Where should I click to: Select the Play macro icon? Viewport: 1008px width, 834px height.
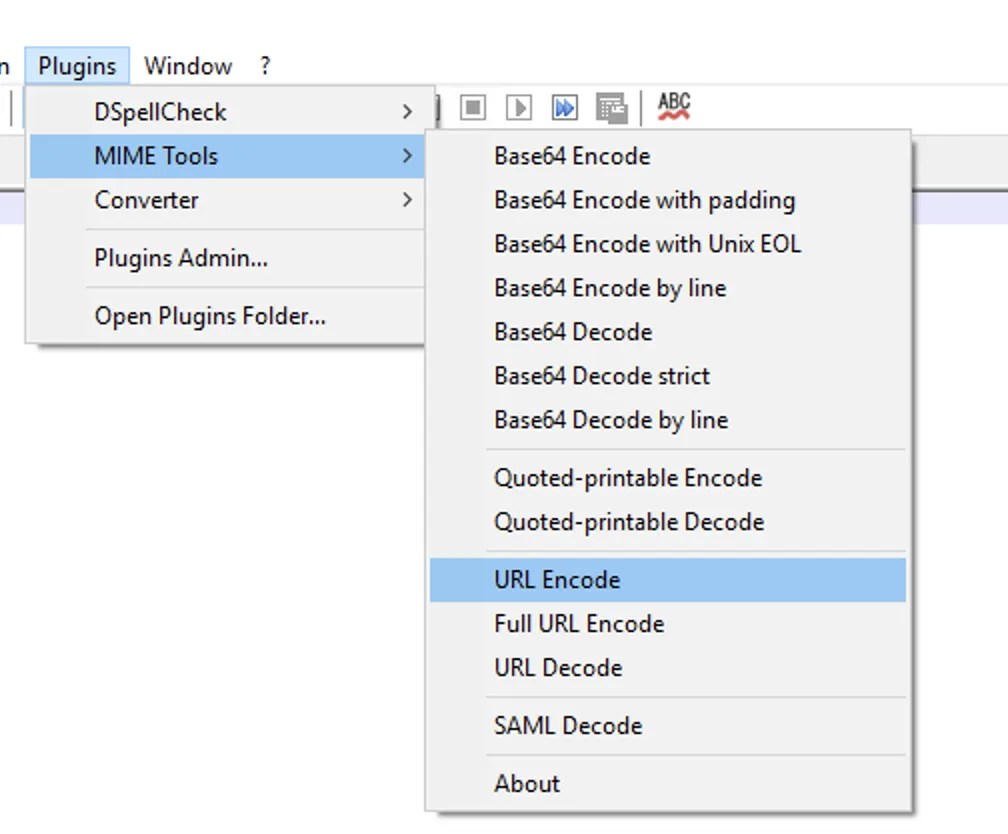tap(517, 108)
